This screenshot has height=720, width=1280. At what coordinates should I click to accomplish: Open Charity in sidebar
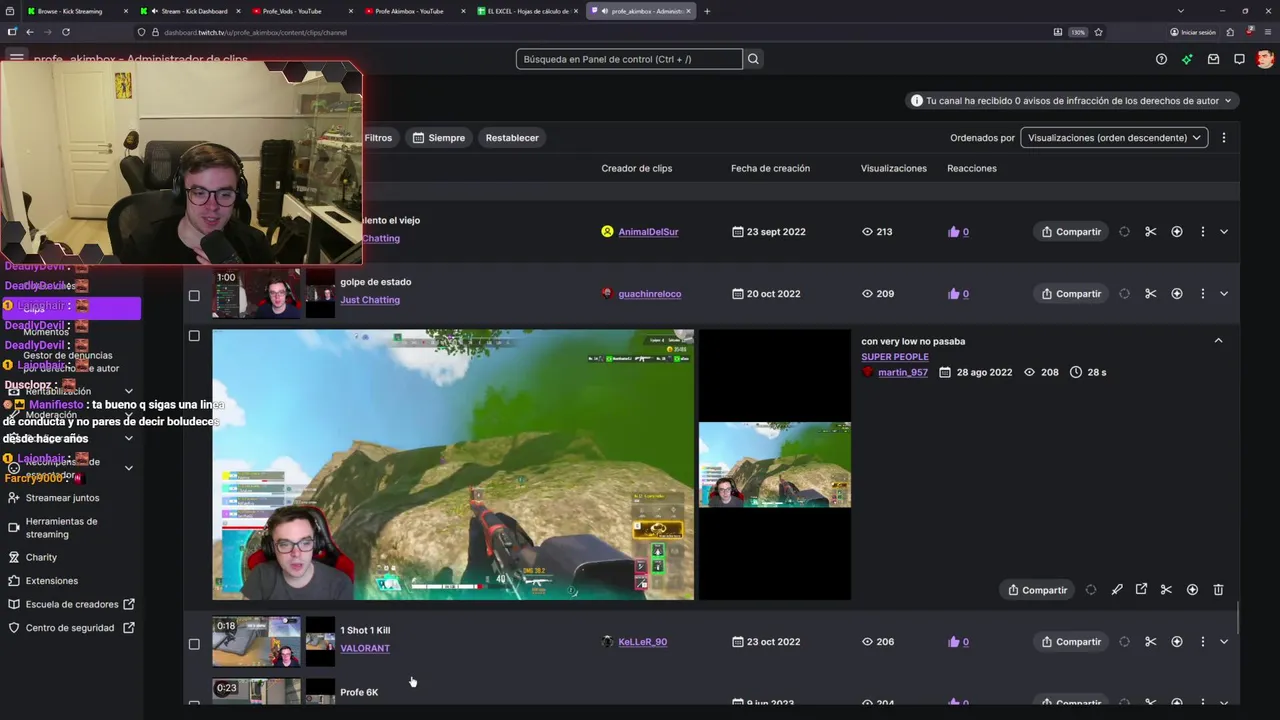(x=41, y=557)
